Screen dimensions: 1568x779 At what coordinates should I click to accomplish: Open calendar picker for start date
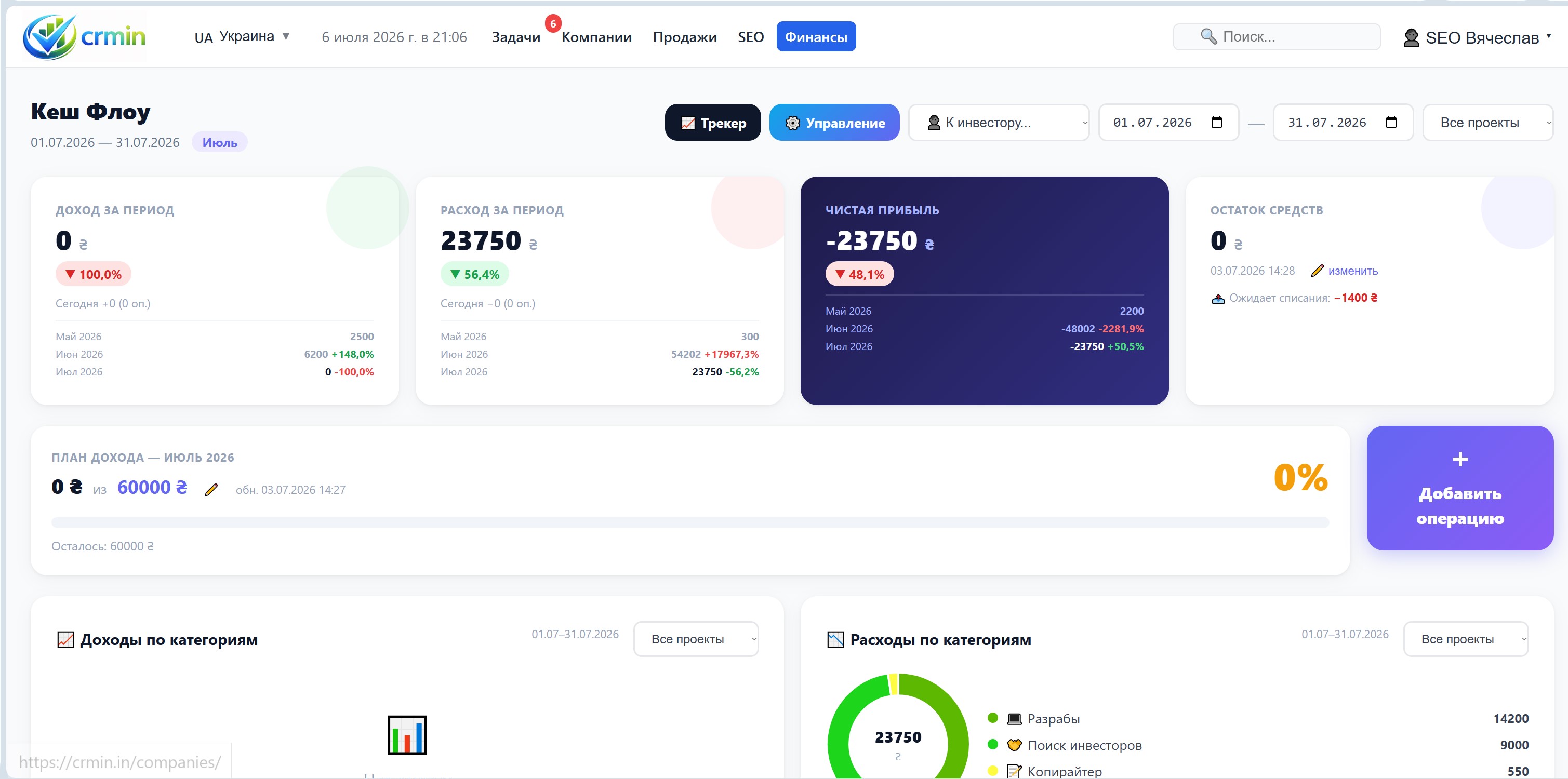(x=1216, y=123)
